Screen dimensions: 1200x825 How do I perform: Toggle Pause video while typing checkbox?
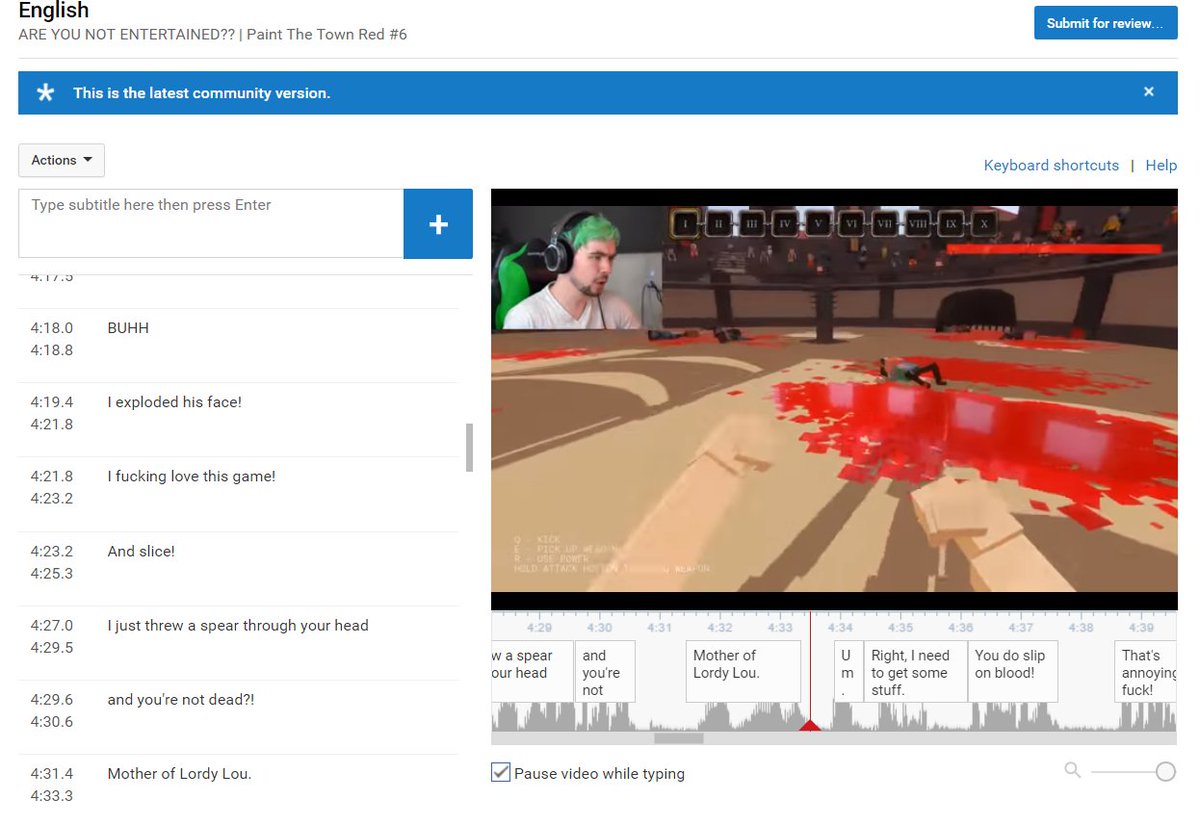[x=501, y=772]
